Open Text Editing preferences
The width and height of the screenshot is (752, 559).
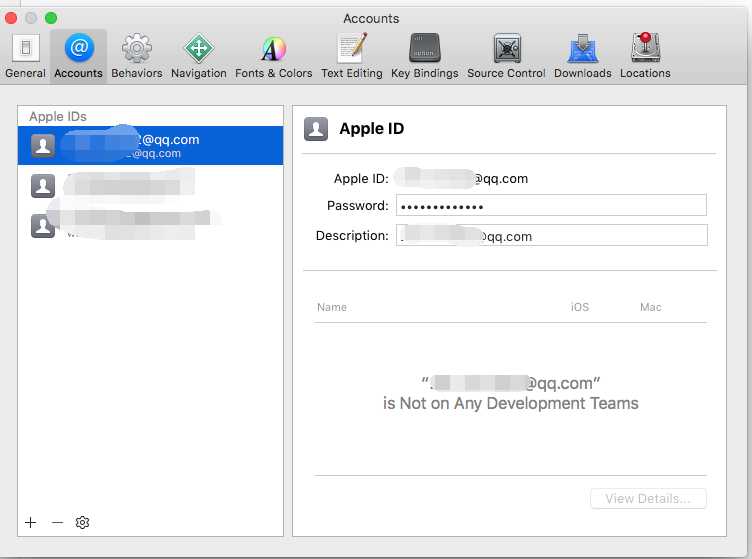[x=352, y=56]
